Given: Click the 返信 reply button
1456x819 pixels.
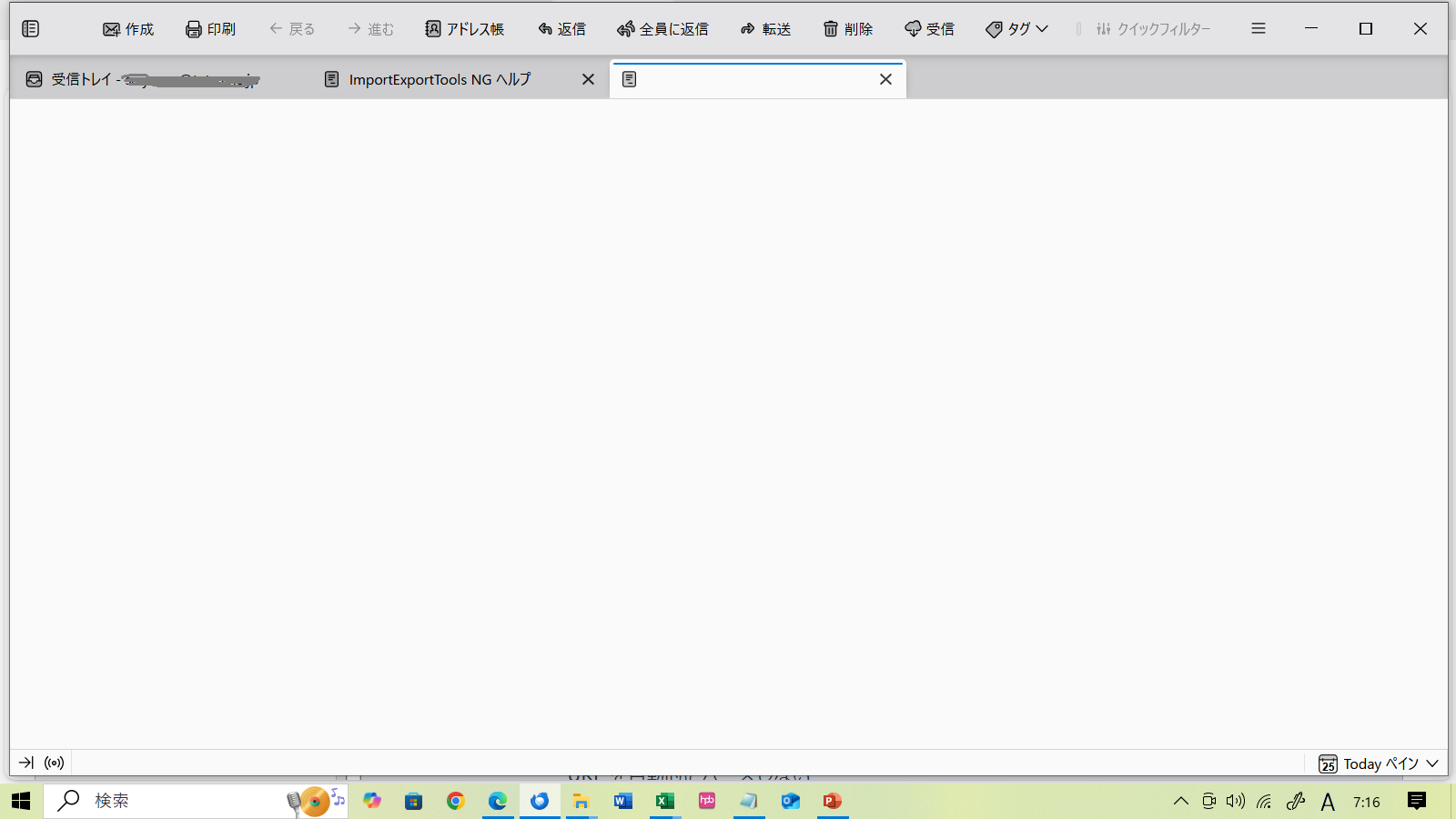Looking at the screenshot, I should pyautogui.click(x=561, y=29).
